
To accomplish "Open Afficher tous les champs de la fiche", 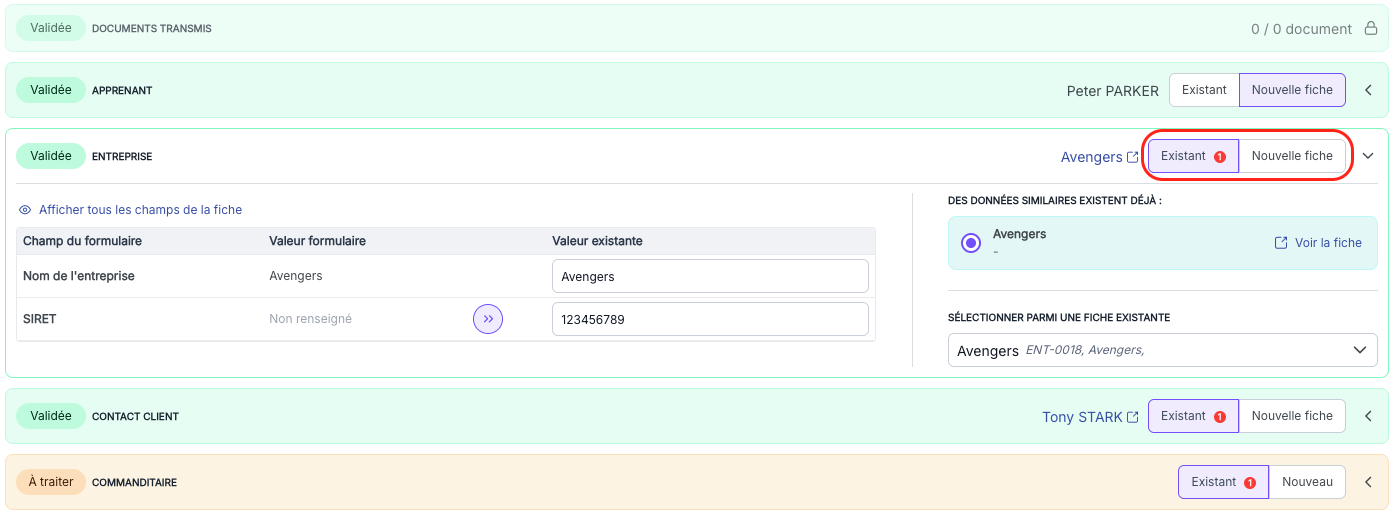I will point(140,210).
